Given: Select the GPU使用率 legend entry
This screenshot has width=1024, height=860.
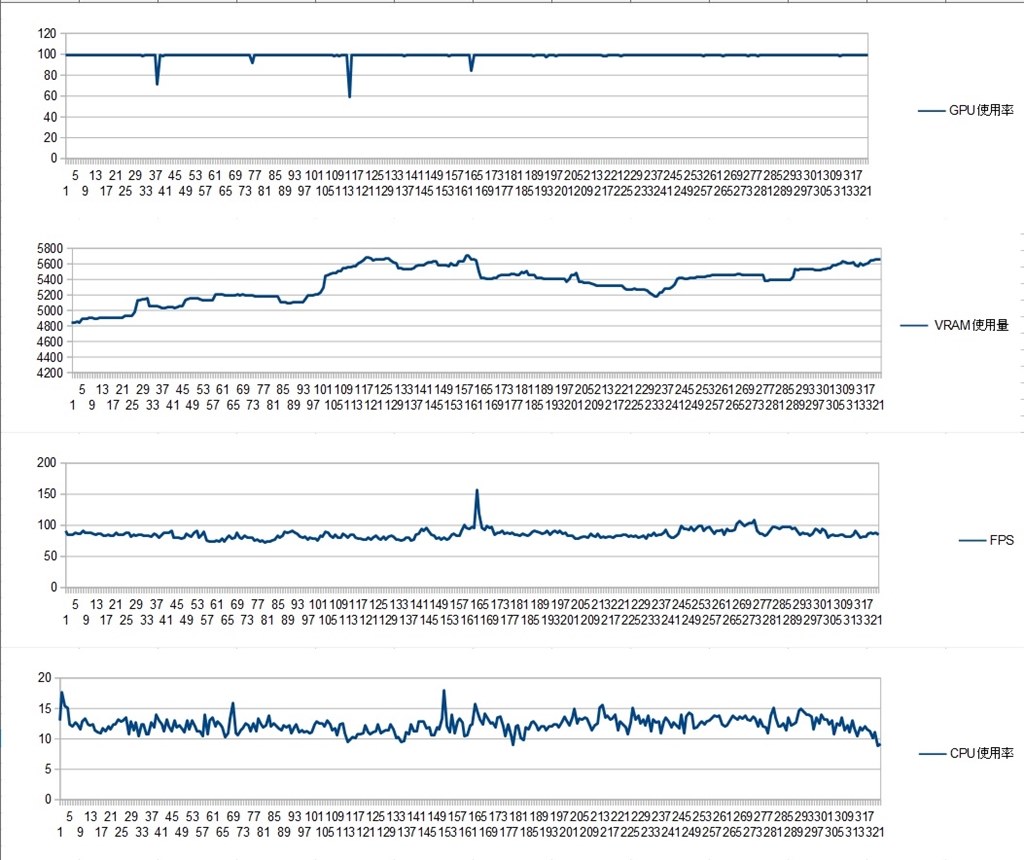Looking at the screenshot, I should (x=965, y=110).
